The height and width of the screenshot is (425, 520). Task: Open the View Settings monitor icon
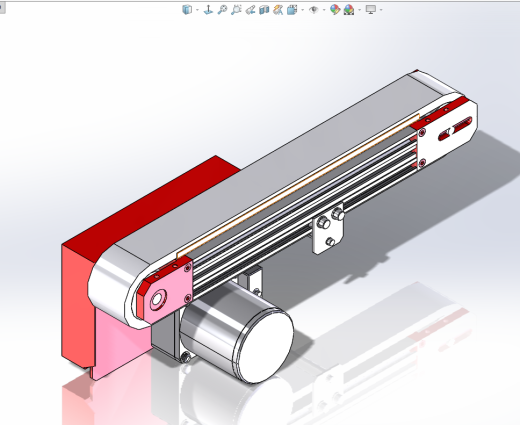371,9
